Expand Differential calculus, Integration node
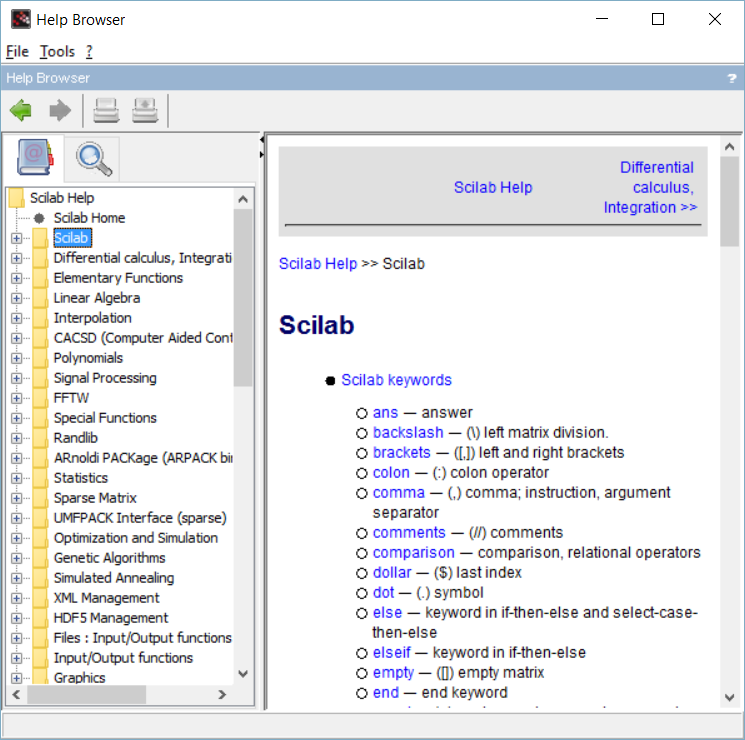This screenshot has width=745, height=740. [17, 258]
